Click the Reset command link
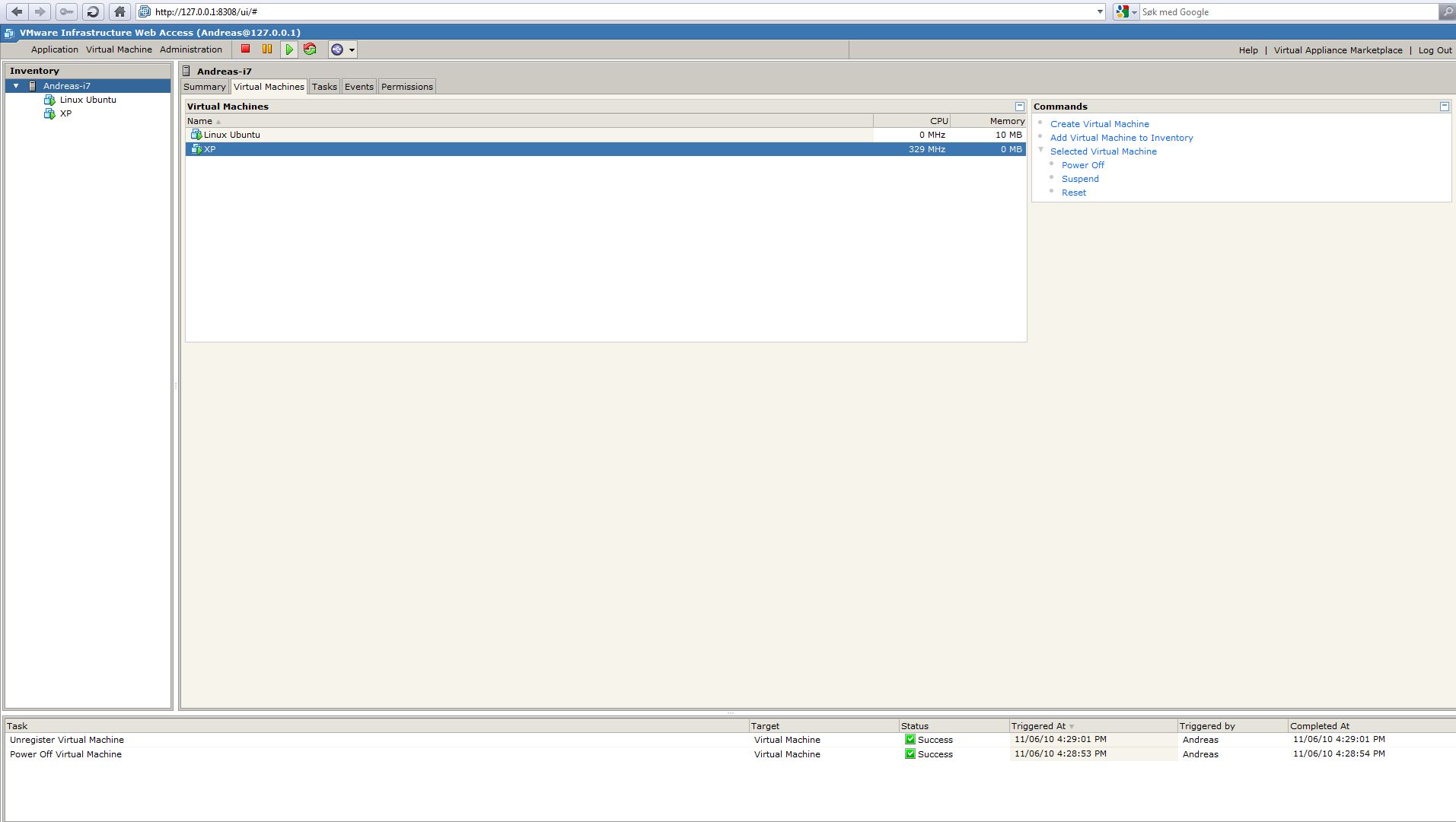Viewport: 1456px width, 822px height. [x=1074, y=193]
